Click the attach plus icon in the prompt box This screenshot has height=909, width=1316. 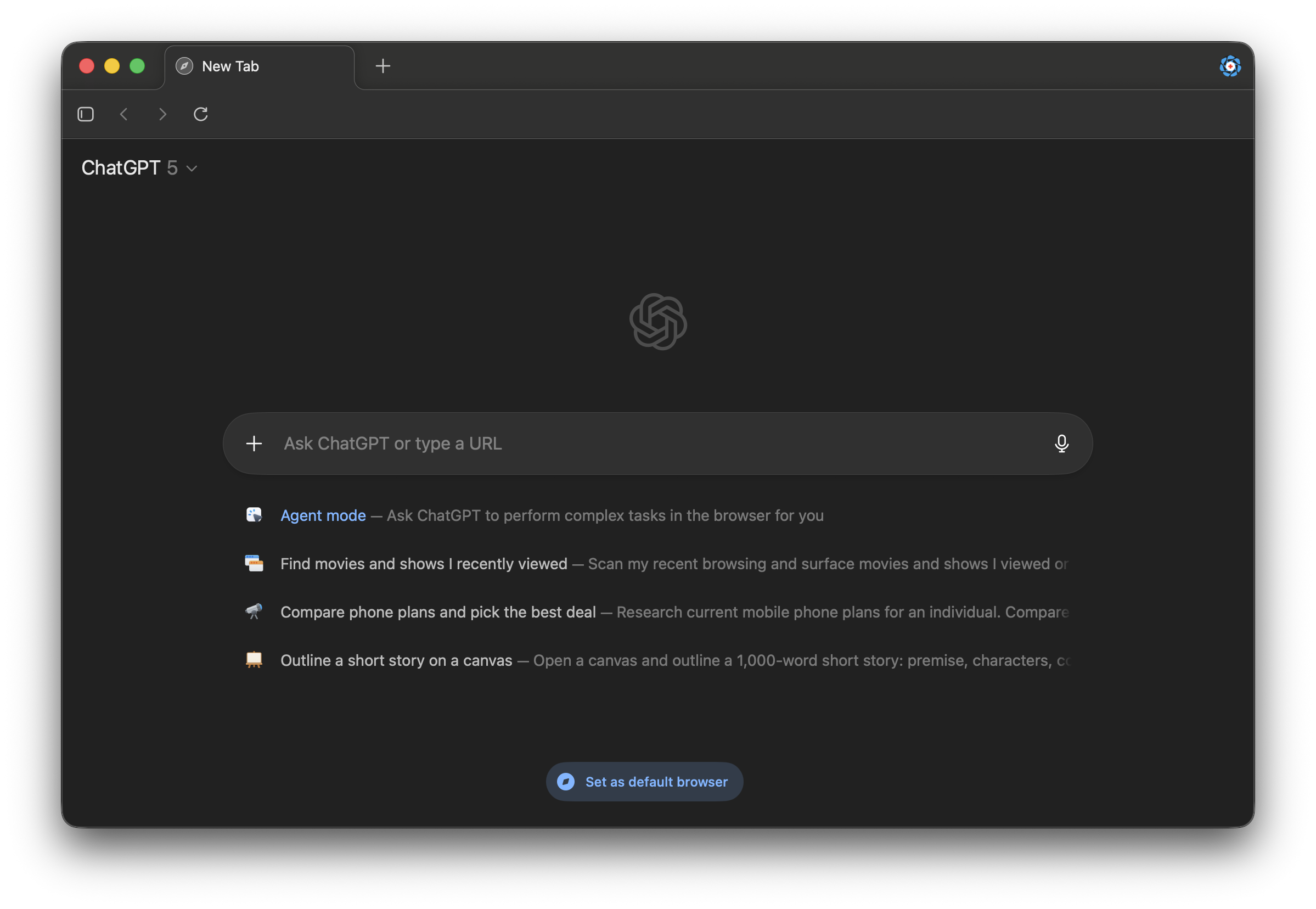(x=254, y=444)
